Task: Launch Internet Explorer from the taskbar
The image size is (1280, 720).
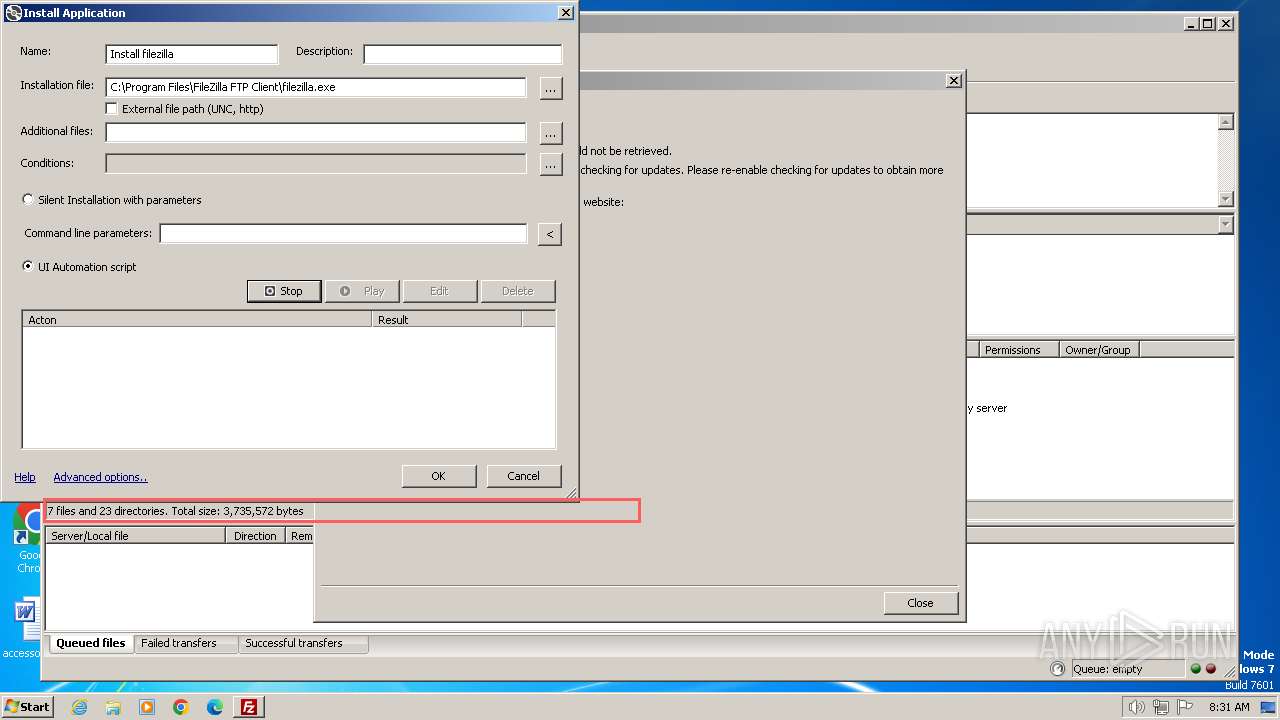Action: pos(79,707)
